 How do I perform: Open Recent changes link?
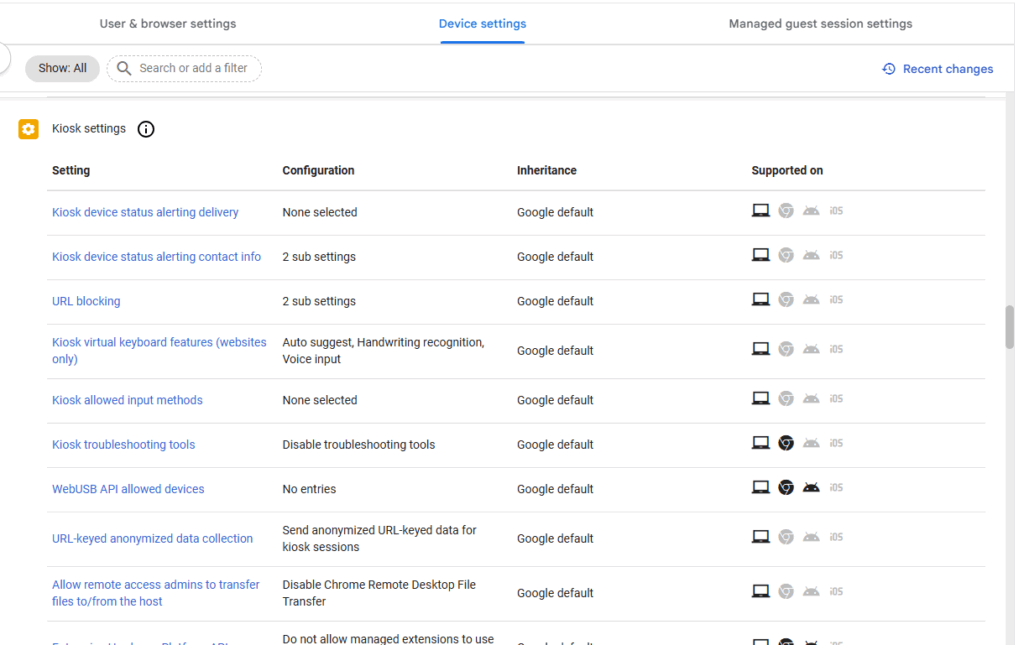click(947, 69)
